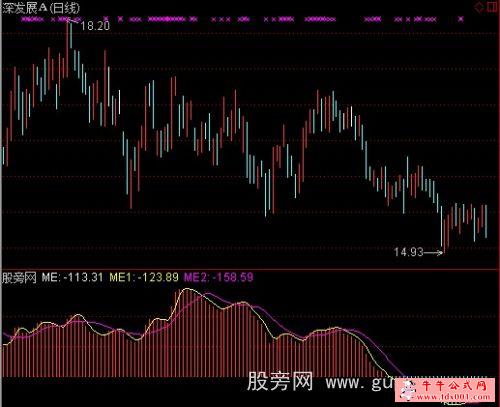Click the 14.93 low price label

tap(409, 252)
